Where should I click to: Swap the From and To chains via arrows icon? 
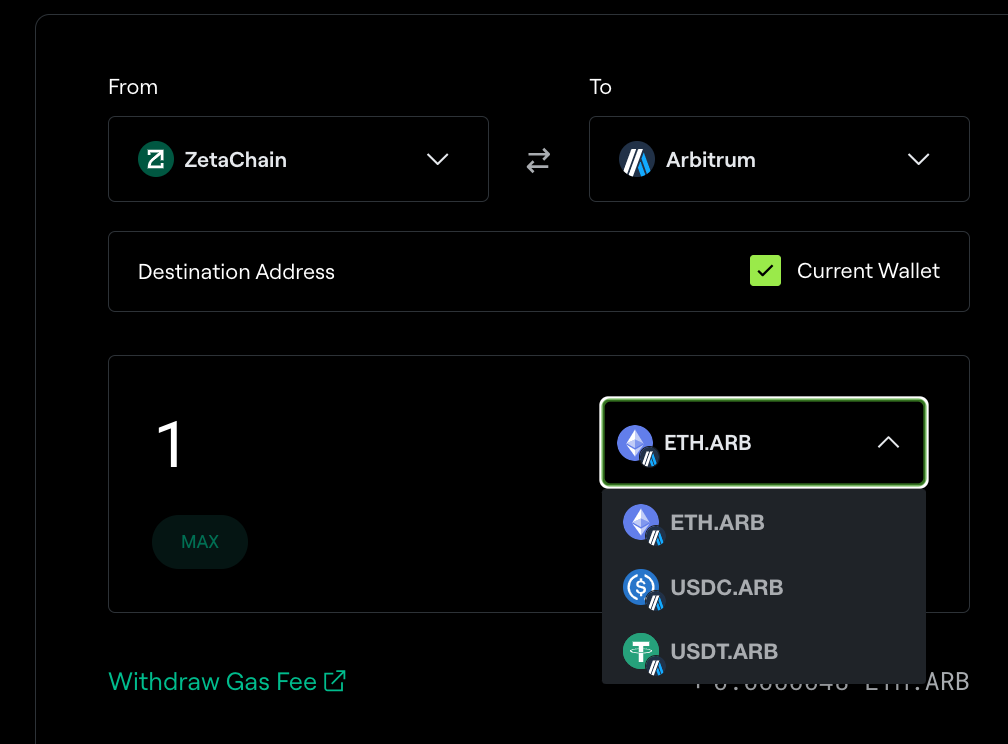click(538, 160)
